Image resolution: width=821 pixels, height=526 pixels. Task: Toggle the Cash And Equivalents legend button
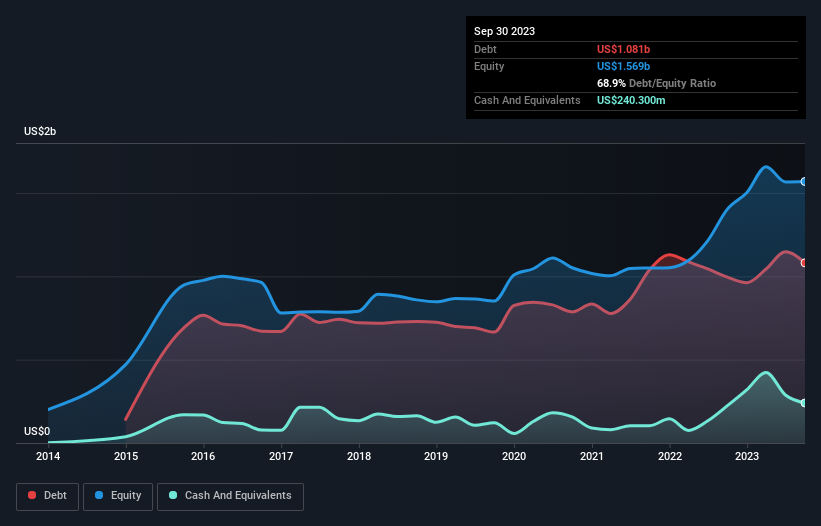coord(230,496)
